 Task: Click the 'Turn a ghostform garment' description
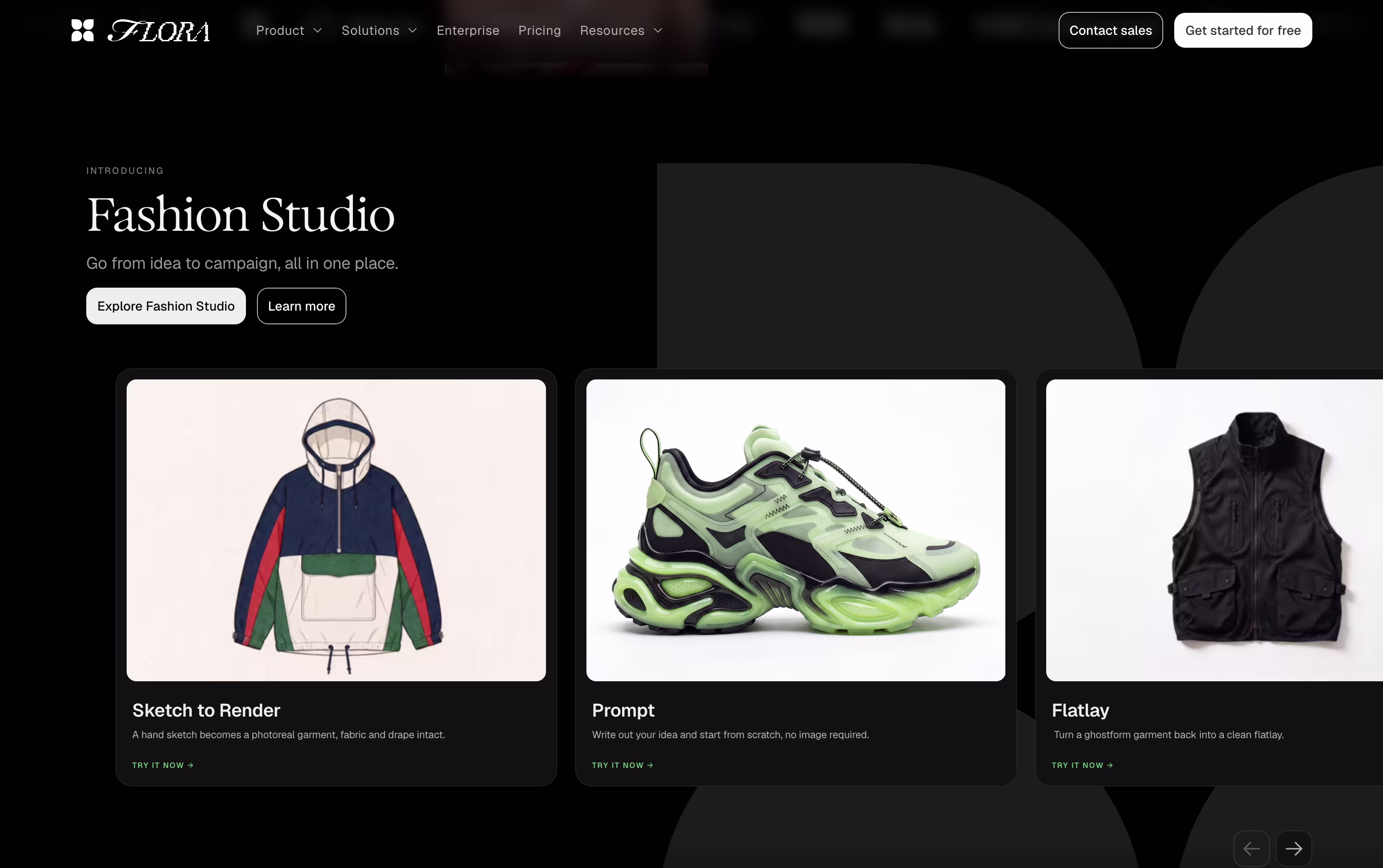[1169, 735]
